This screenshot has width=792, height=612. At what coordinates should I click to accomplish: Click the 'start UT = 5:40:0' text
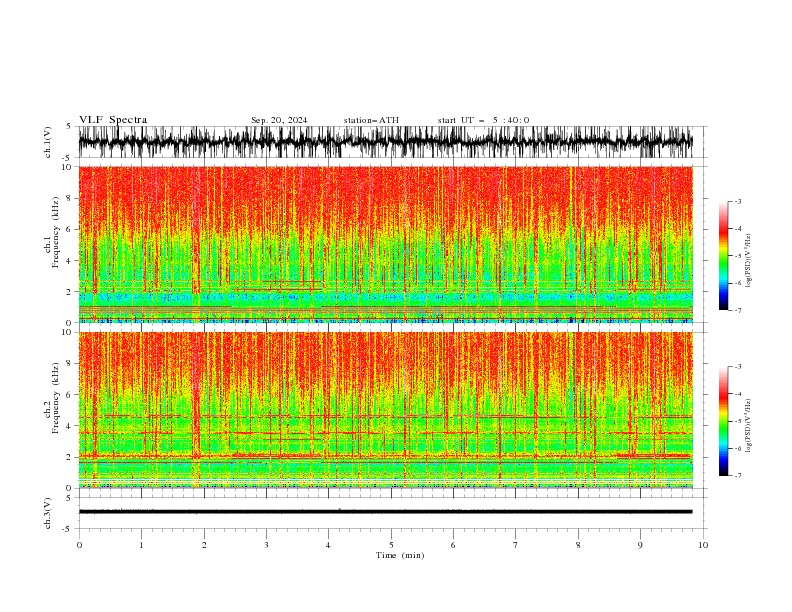click(x=483, y=120)
